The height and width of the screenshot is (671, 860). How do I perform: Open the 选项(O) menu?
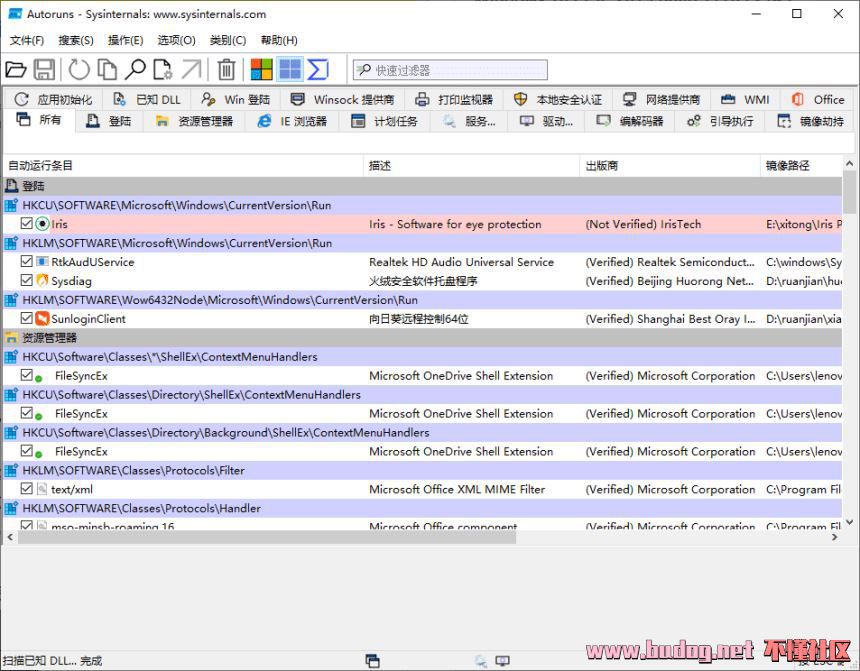click(x=176, y=40)
